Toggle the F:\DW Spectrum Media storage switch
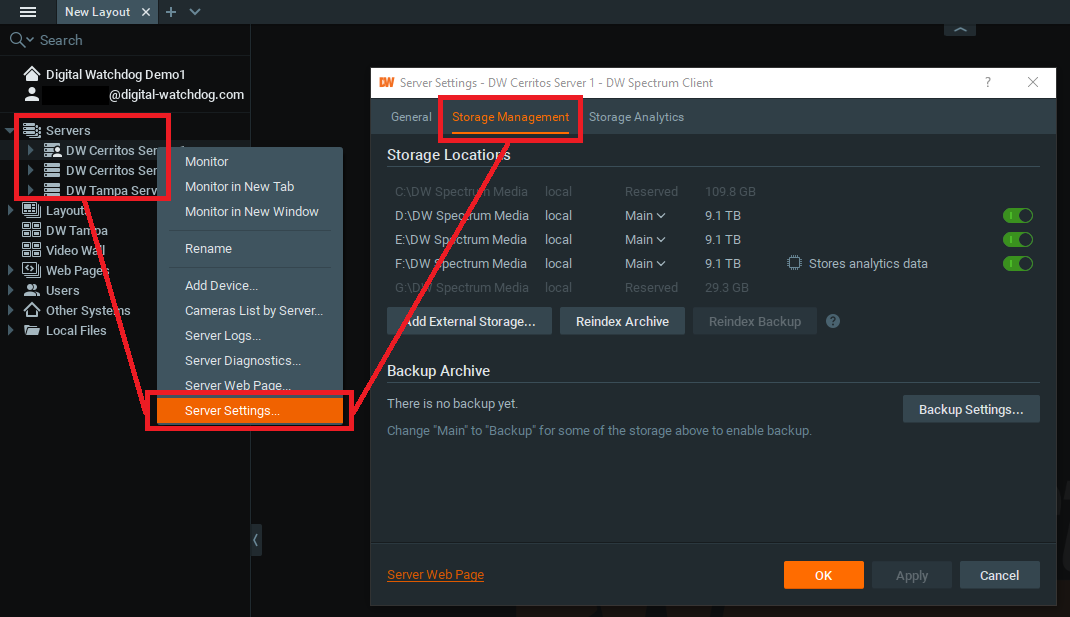1070x617 pixels. click(1017, 263)
